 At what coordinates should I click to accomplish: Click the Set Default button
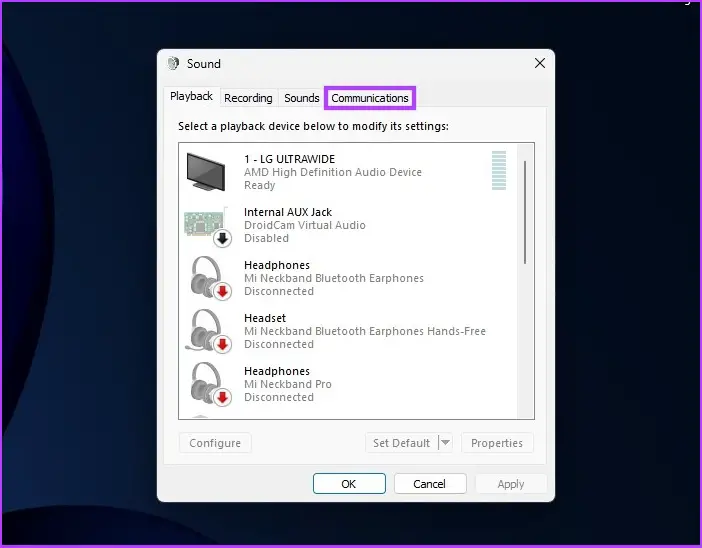[x=401, y=443]
